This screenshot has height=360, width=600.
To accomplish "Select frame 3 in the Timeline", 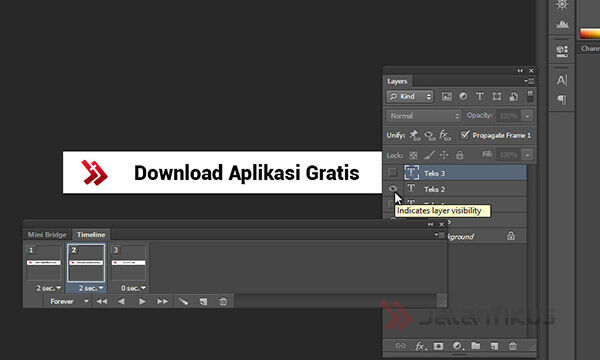I will (129, 263).
